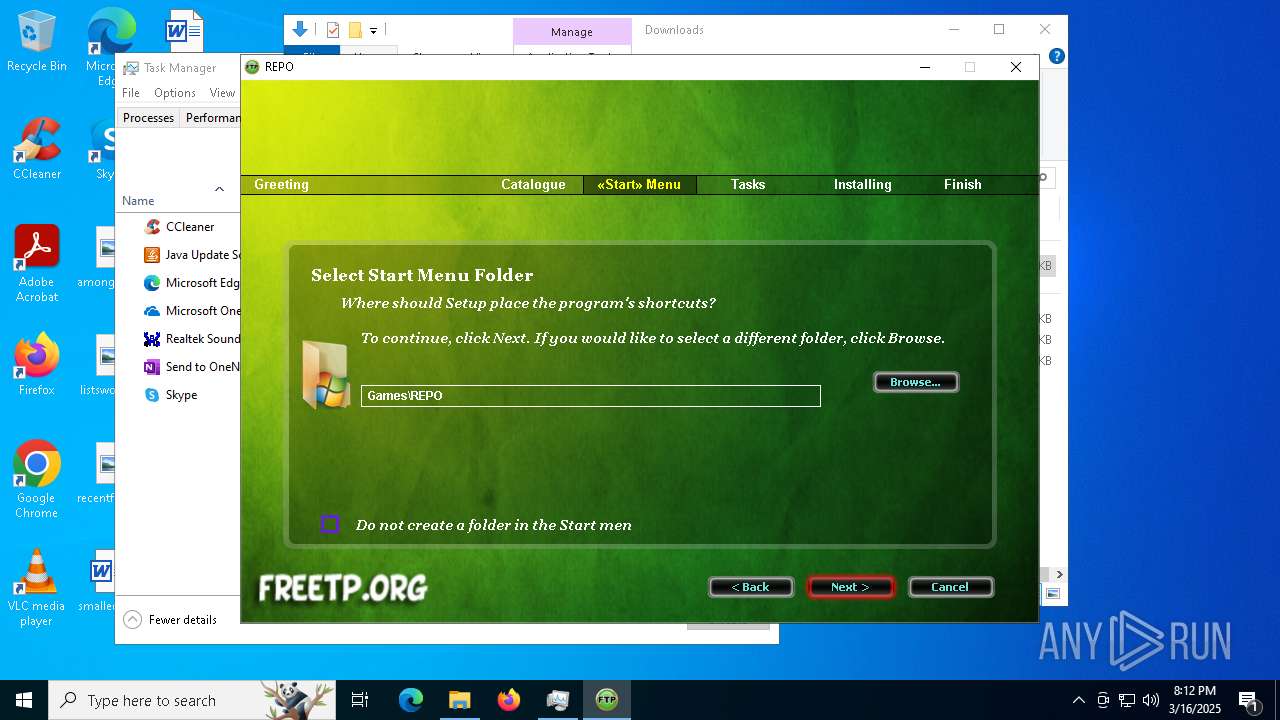Select the Tasks step tab
The image size is (1280, 720).
748,184
